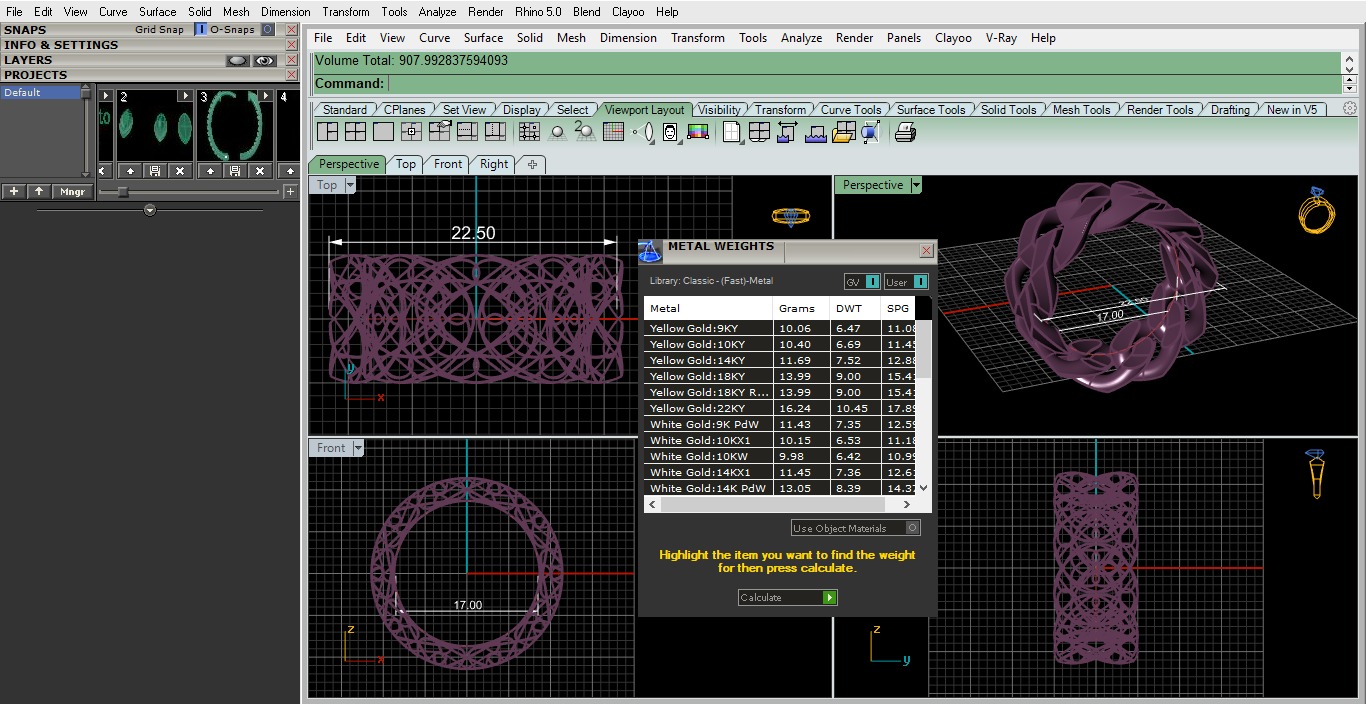Toggle layer visibility eye icon
1366x704 pixels.
point(264,60)
